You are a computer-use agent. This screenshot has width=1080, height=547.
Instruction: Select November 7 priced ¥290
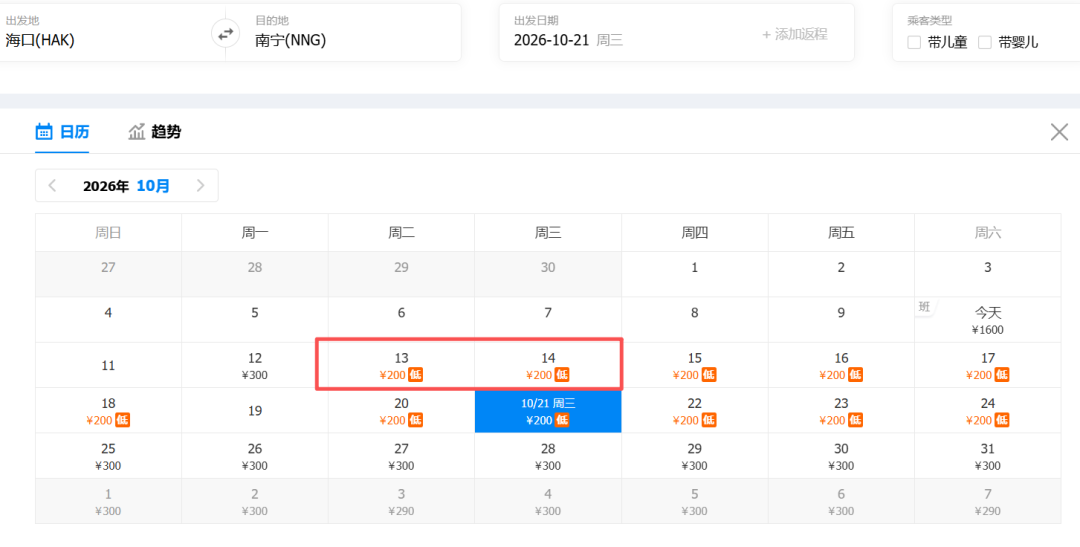point(988,502)
